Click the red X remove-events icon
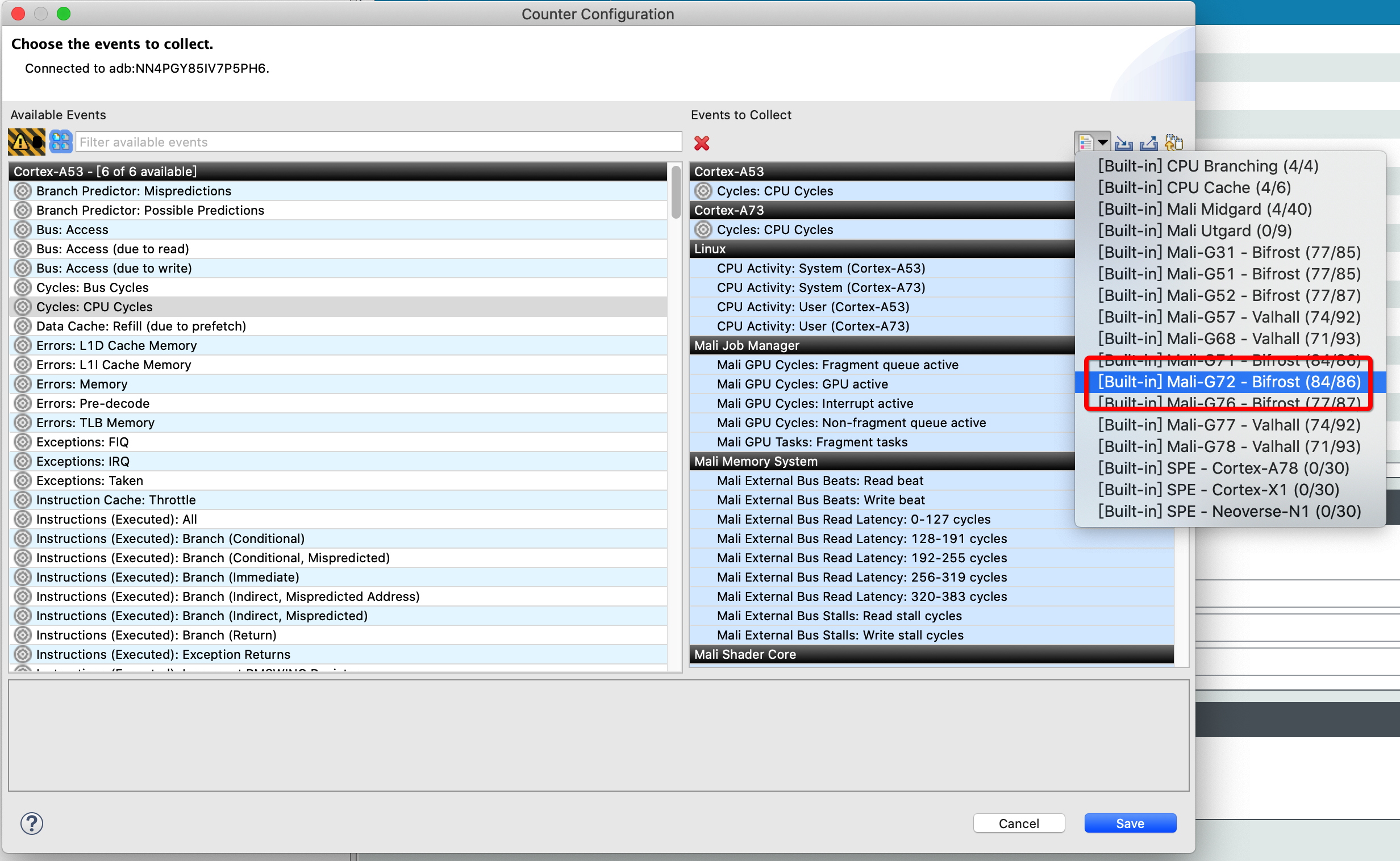Image resolution: width=1400 pixels, height=861 pixels. [702, 143]
